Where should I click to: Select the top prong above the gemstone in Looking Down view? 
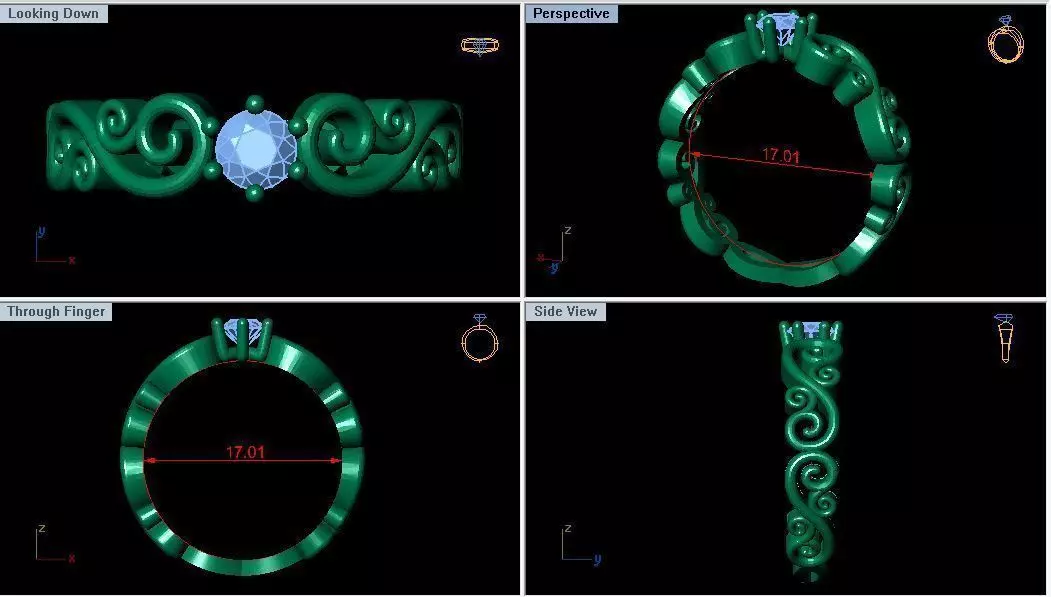click(x=254, y=103)
